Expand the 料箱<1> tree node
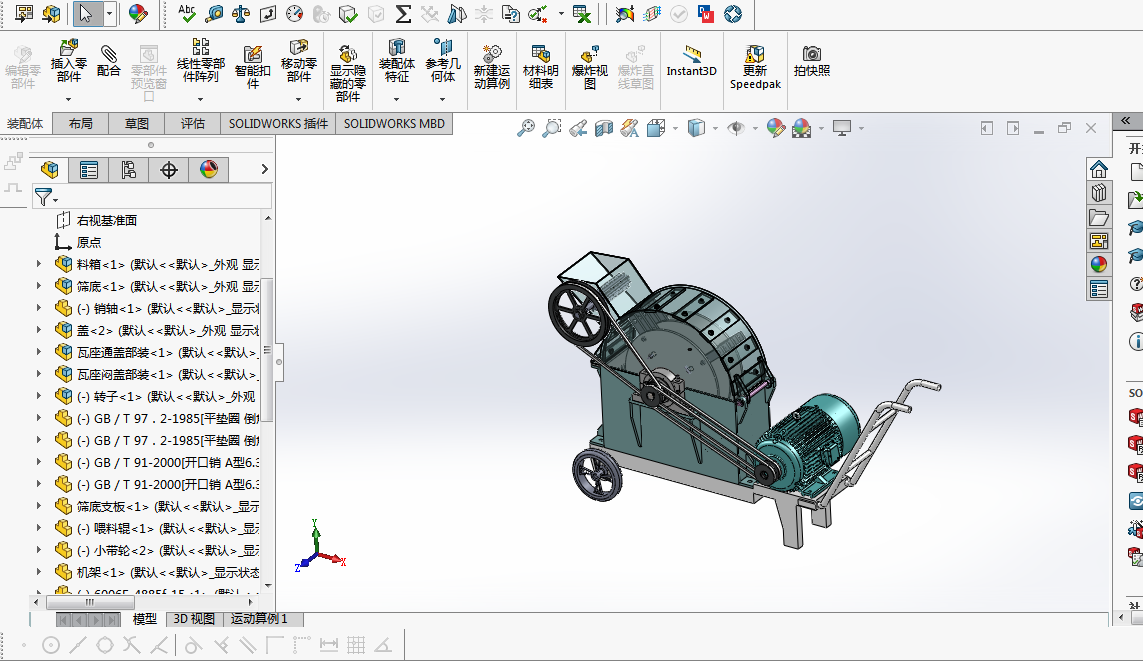Screen dimensions: 1143x661 (39, 264)
